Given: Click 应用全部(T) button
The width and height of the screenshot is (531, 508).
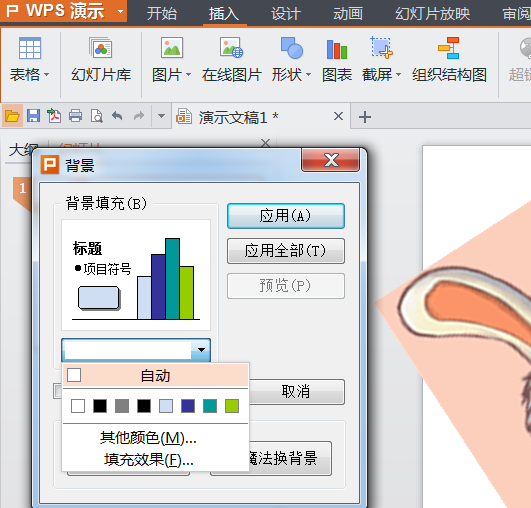Looking at the screenshot, I should [x=286, y=251].
